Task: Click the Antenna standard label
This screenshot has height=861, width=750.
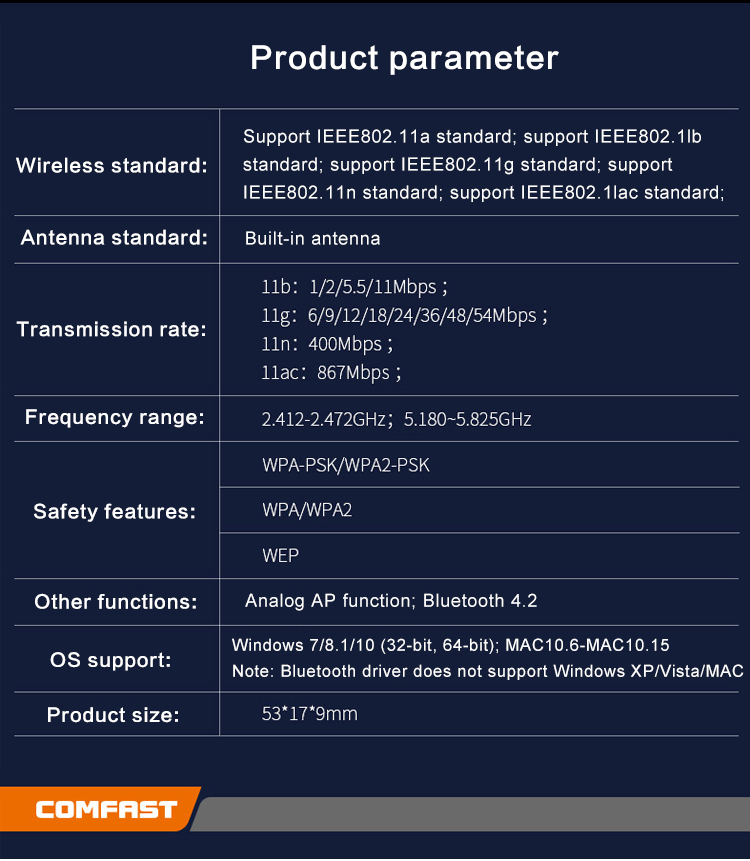Action: coord(114,238)
